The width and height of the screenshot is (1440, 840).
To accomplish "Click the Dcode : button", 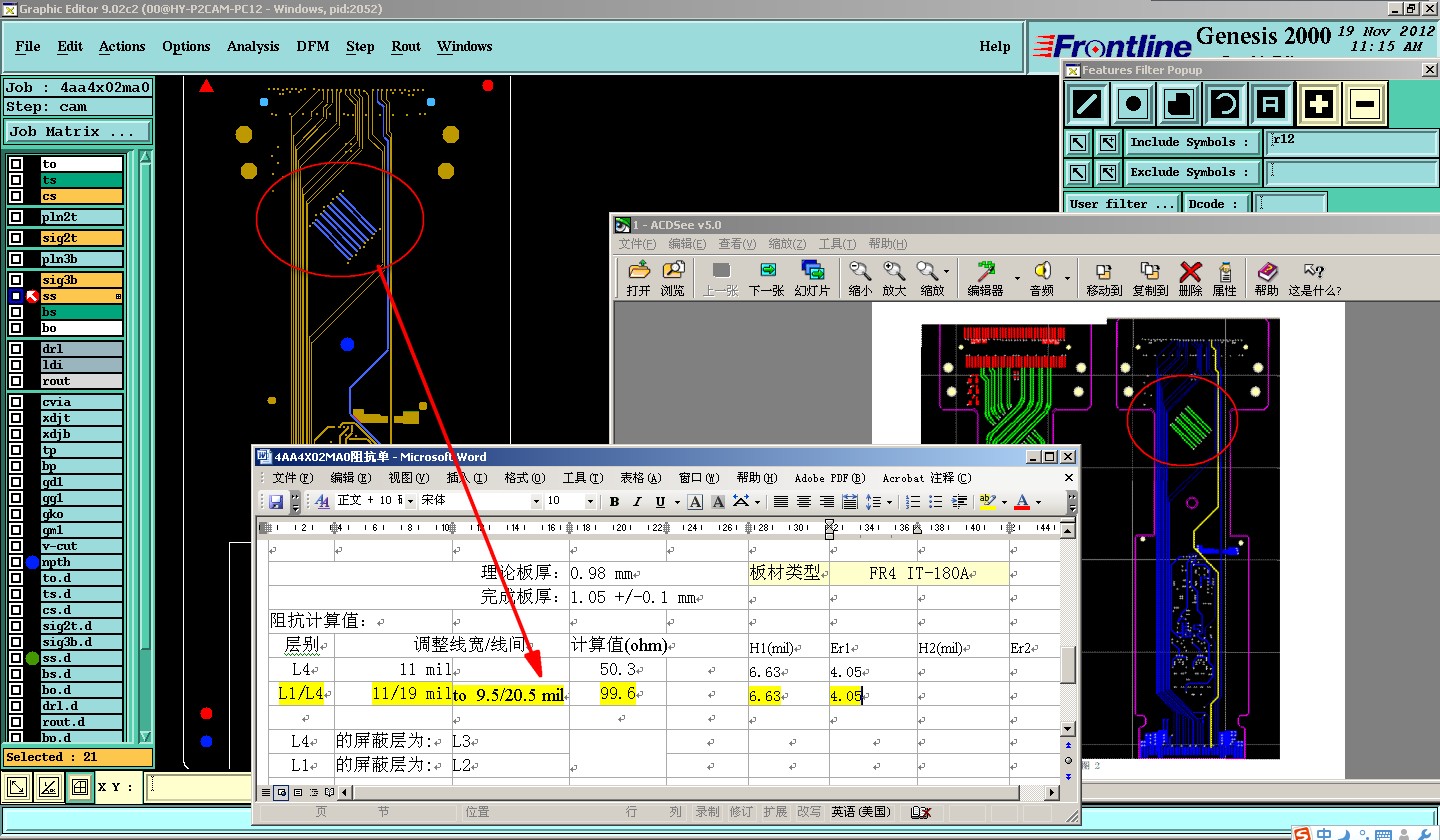I will point(1215,203).
